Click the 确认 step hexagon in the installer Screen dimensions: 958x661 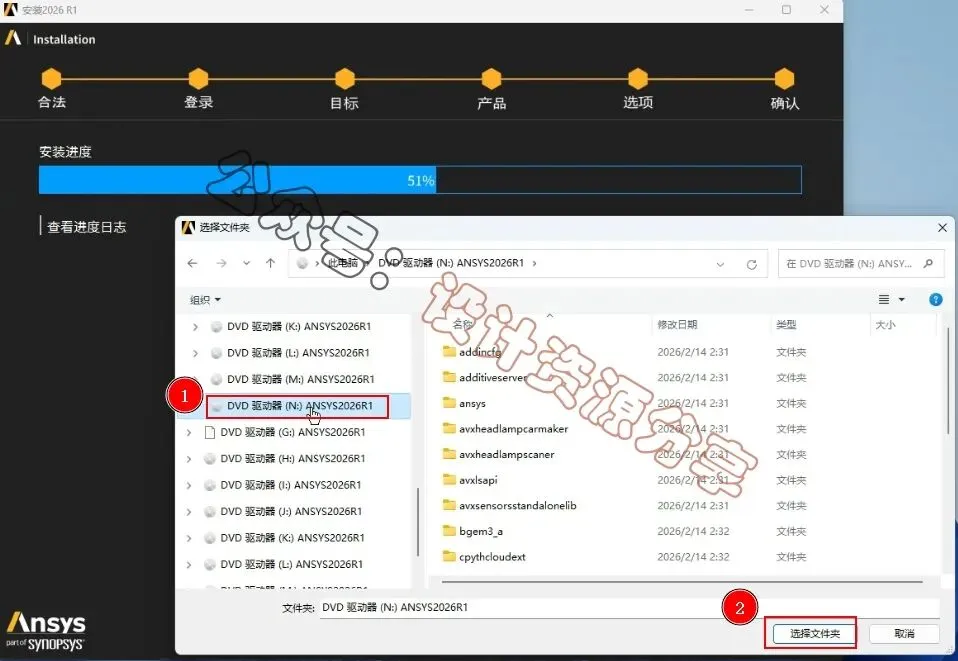[x=784, y=78]
